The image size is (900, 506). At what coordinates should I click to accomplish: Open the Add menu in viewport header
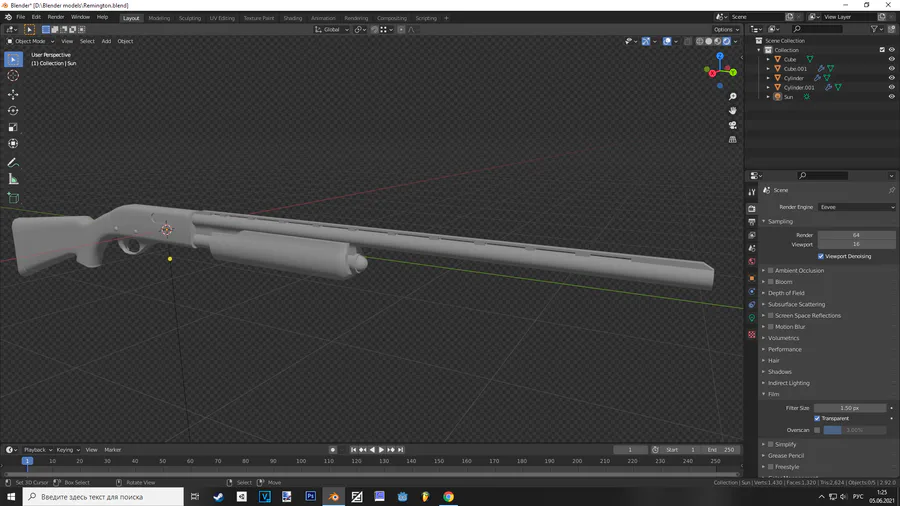106,41
